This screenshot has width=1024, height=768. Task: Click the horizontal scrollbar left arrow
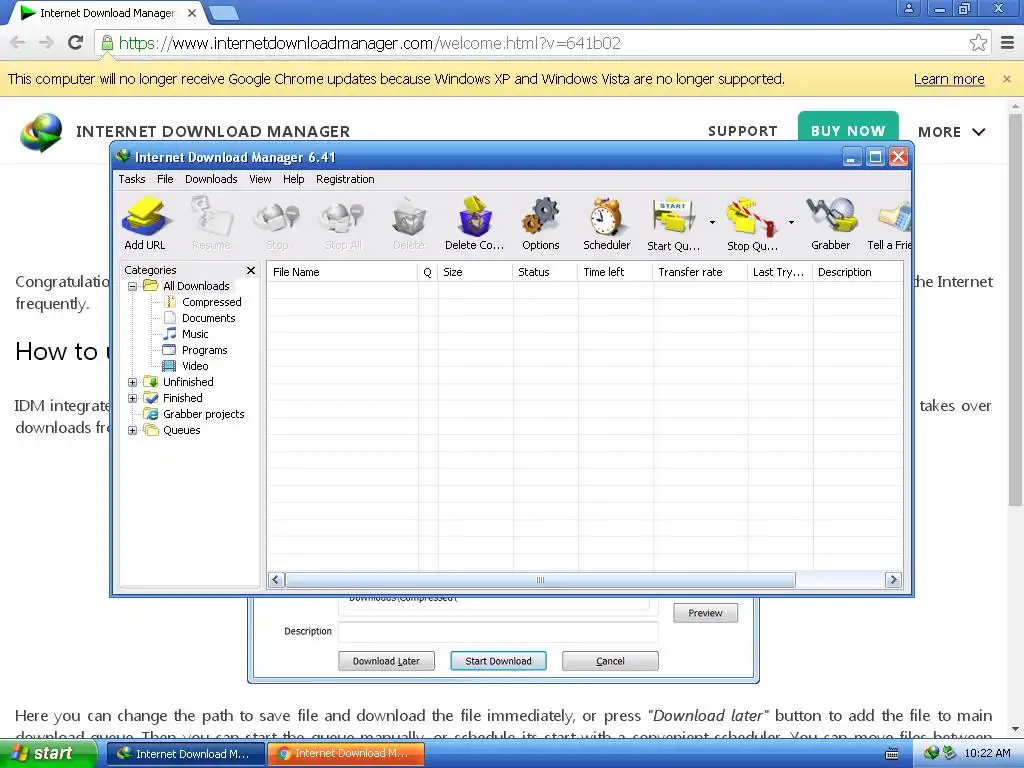tap(276, 579)
